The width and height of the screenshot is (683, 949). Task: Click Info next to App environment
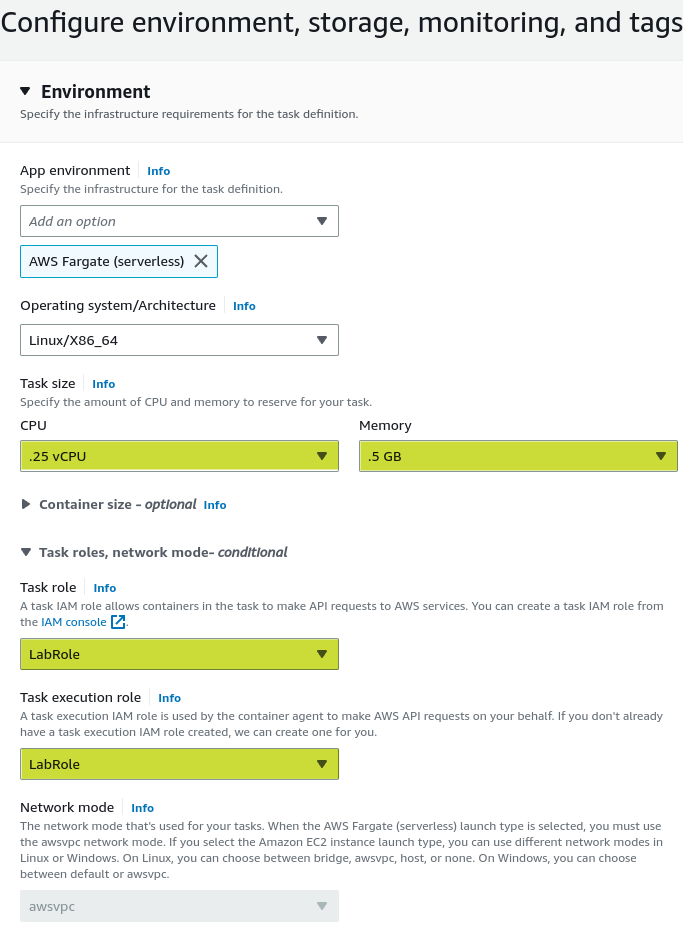[158, 171]
